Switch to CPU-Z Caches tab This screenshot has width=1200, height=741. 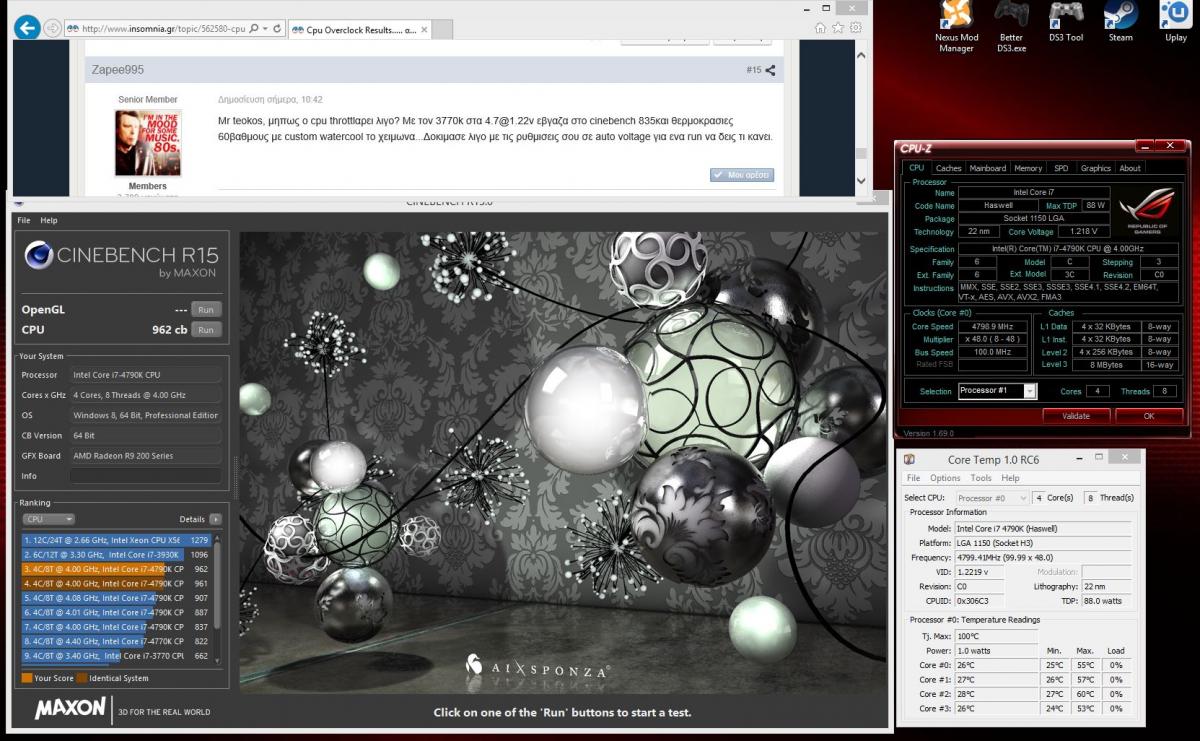948,168
